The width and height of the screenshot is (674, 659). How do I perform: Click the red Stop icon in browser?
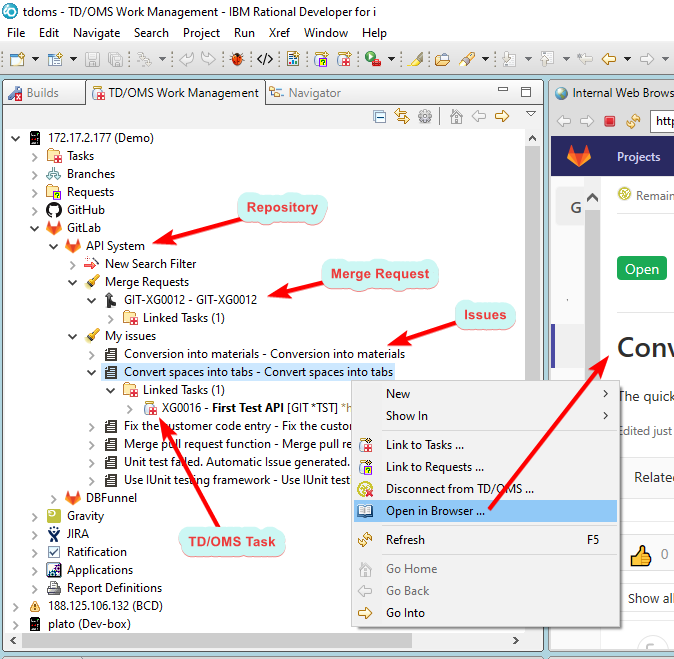pyautogui.click(x=610, y=121)
